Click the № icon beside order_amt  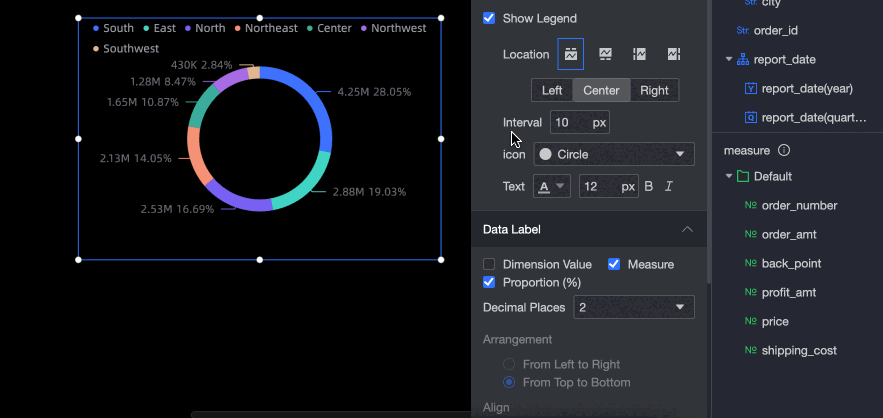(751, 234)
